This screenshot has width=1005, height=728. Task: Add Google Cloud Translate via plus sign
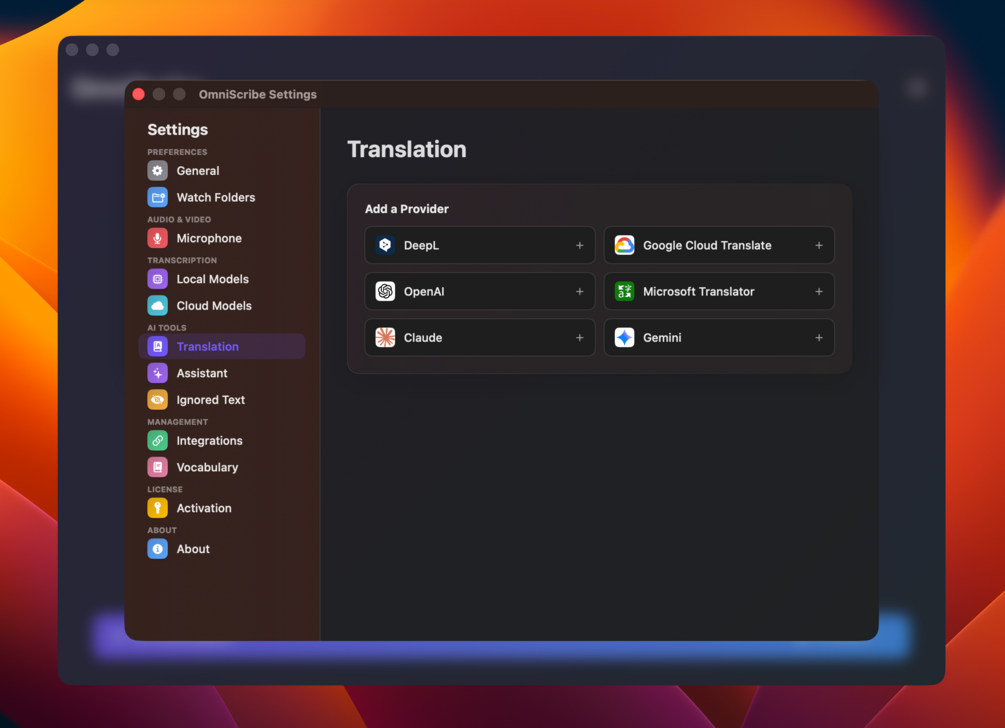[818, 245]
